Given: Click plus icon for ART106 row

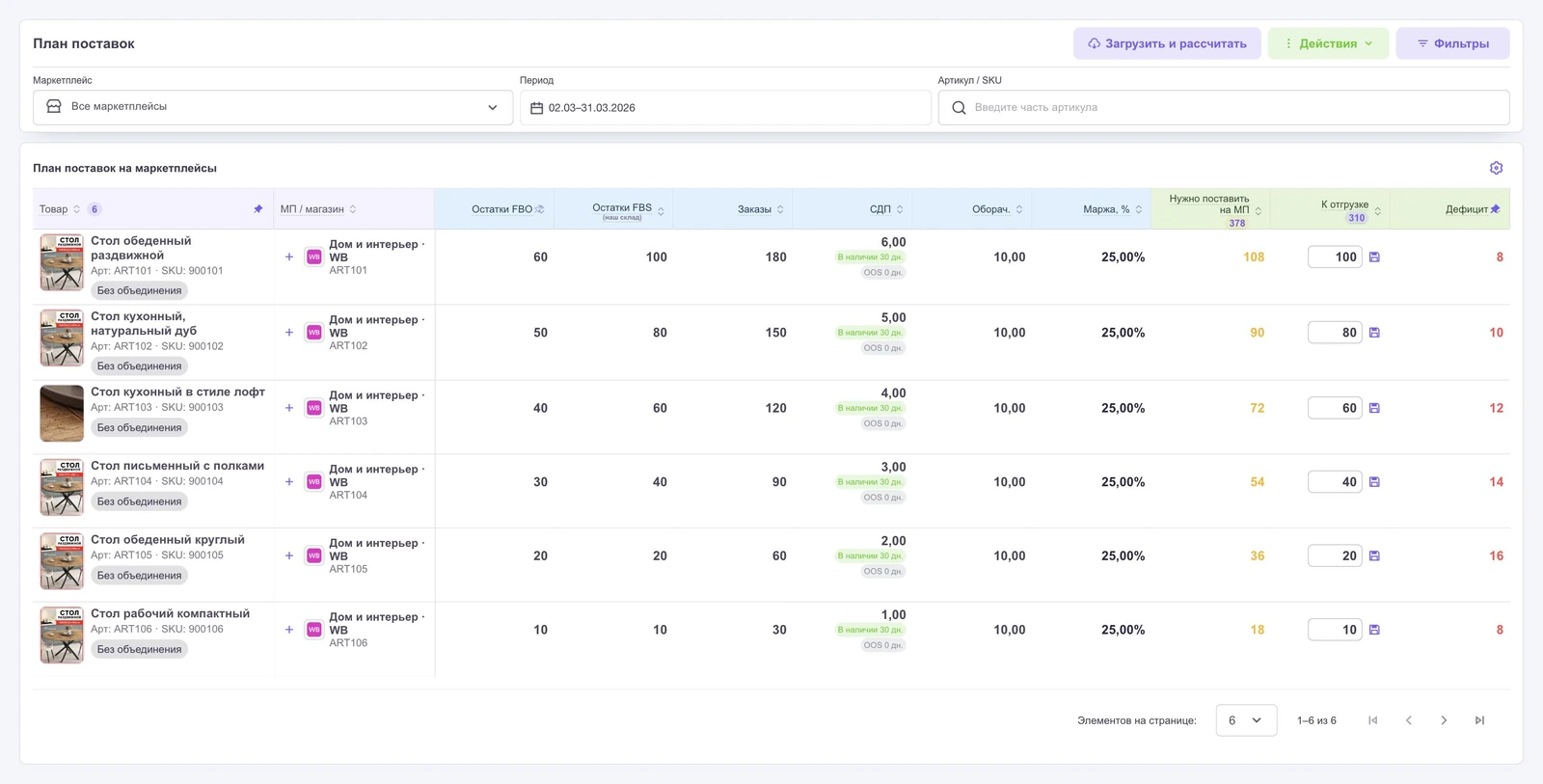Looking at the screenshot, I should tap(289, 630).
